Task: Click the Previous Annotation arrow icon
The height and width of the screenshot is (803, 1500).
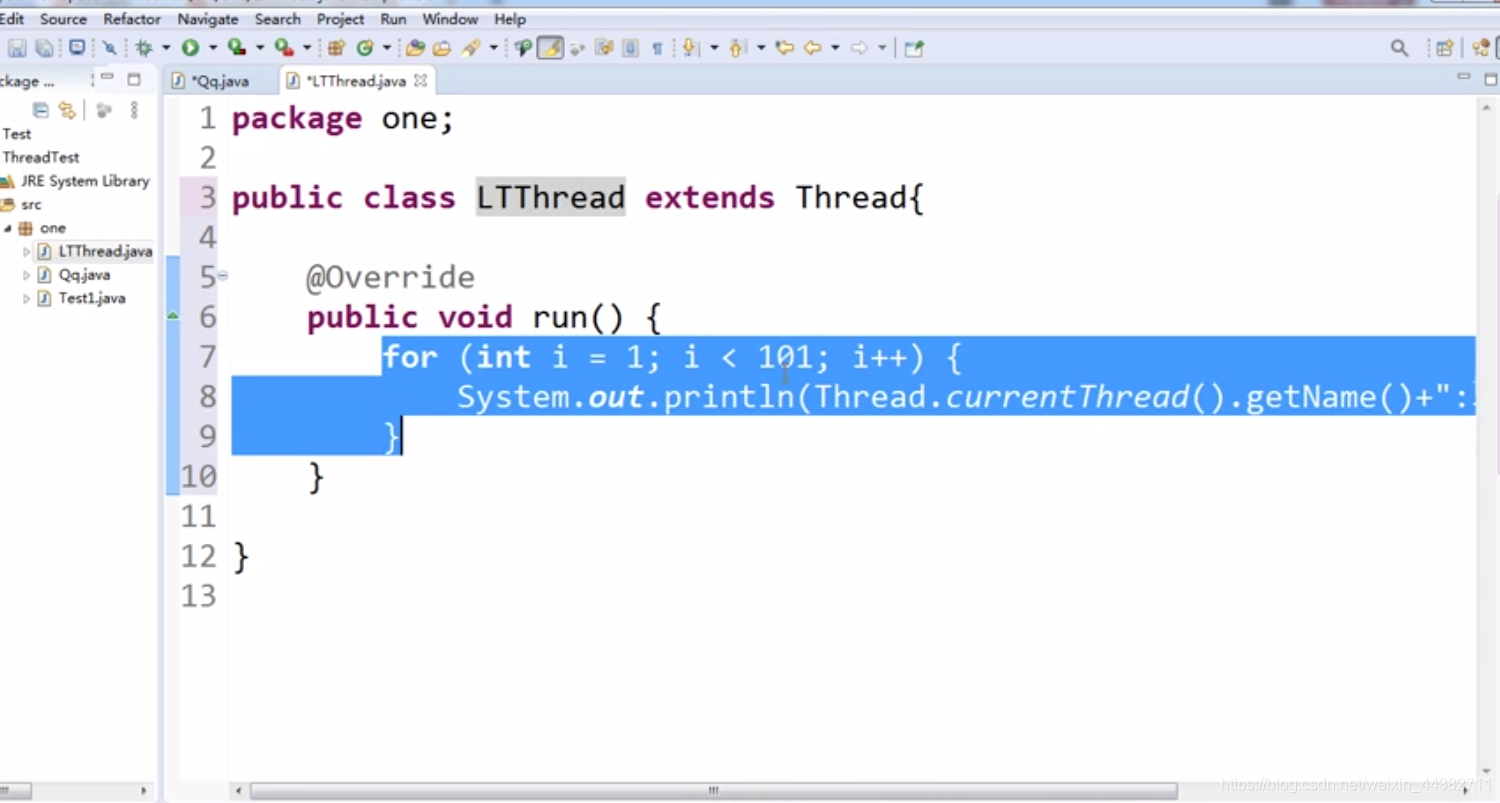Action: [738, 48]
